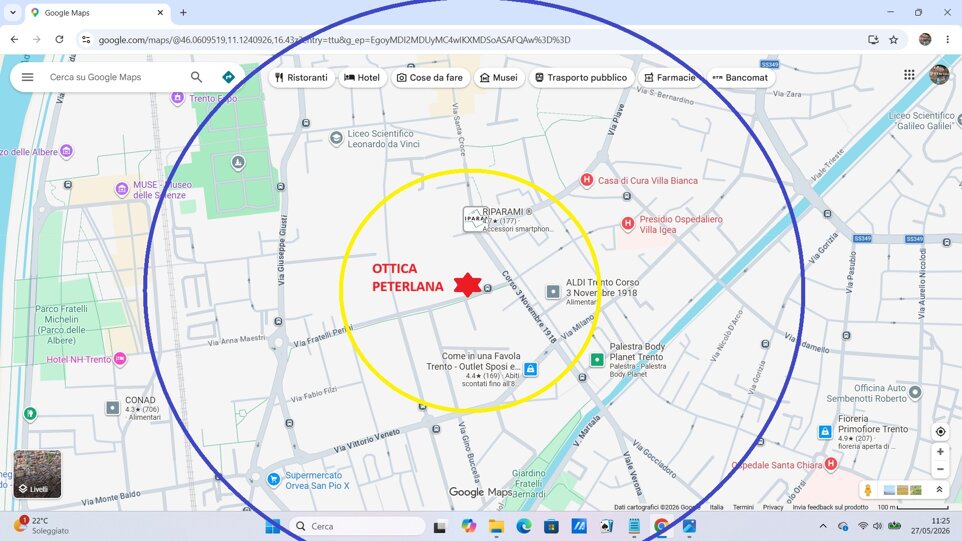Screen dimensions: 962x541
Task: Click the taskbar Cerca search box
Action: pos(357,526)
